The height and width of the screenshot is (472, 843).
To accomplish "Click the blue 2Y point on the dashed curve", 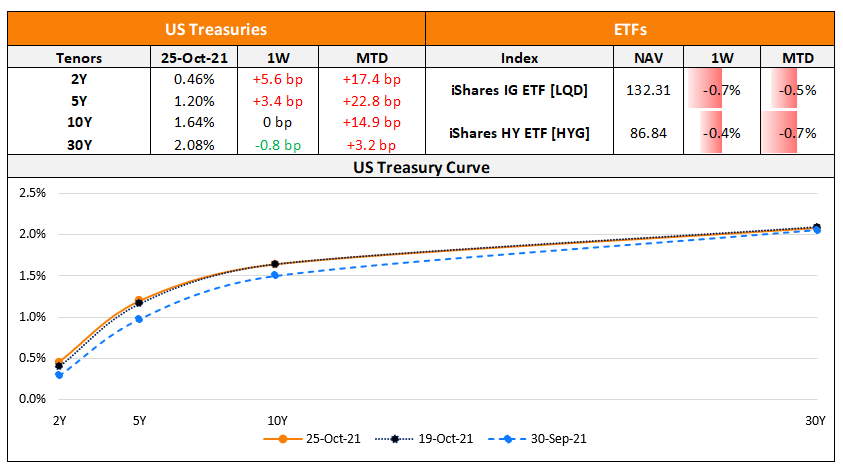I will pos(59,375).
